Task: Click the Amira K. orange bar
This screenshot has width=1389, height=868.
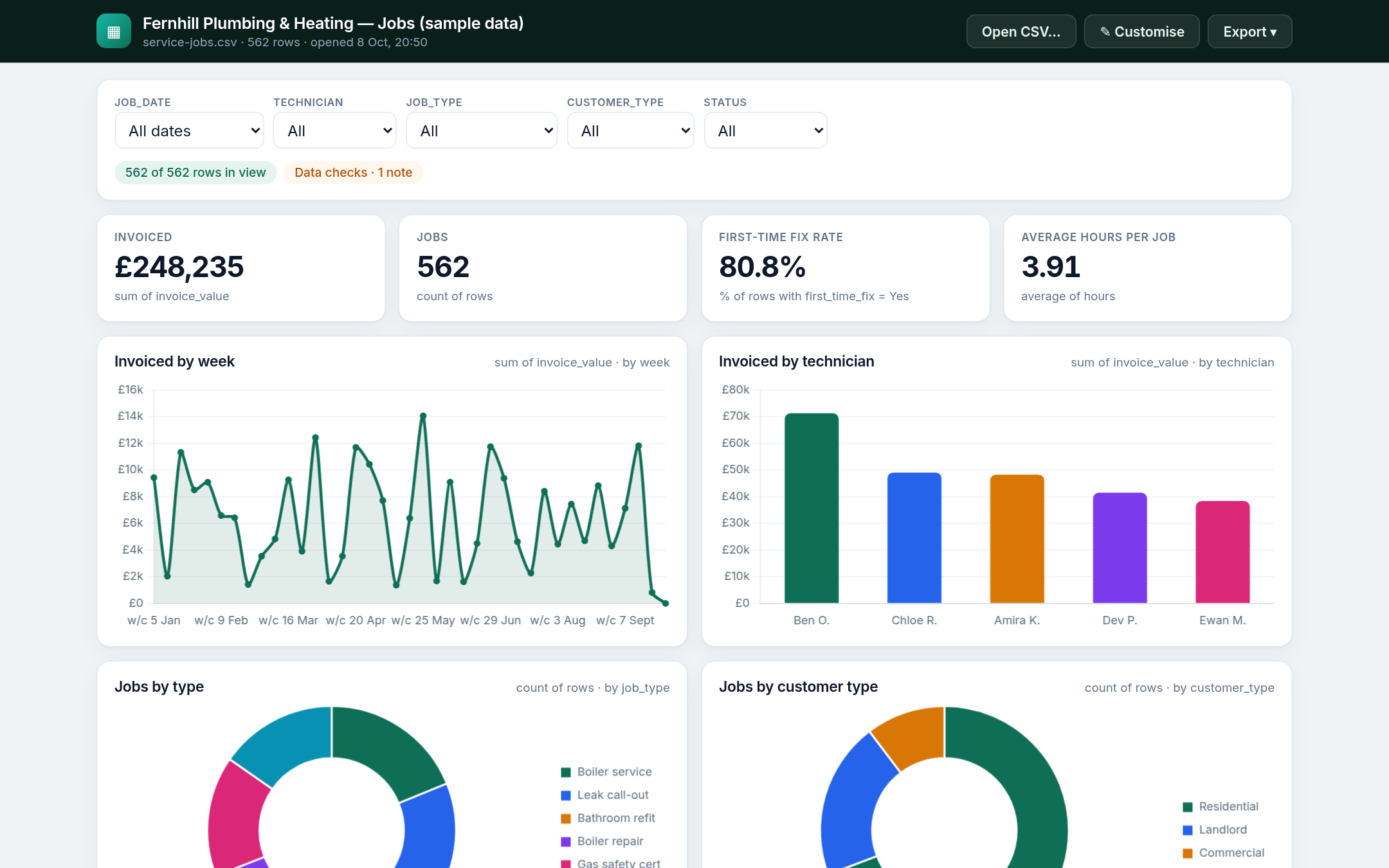Action: click(1017, 539)
